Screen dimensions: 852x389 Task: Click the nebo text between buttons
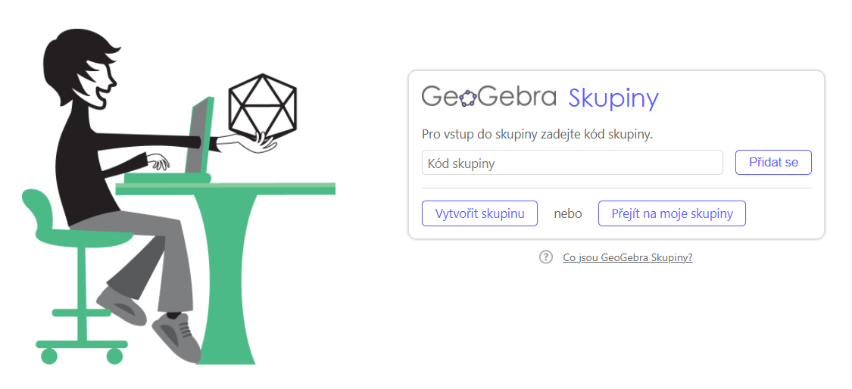[x=568, y=214]
